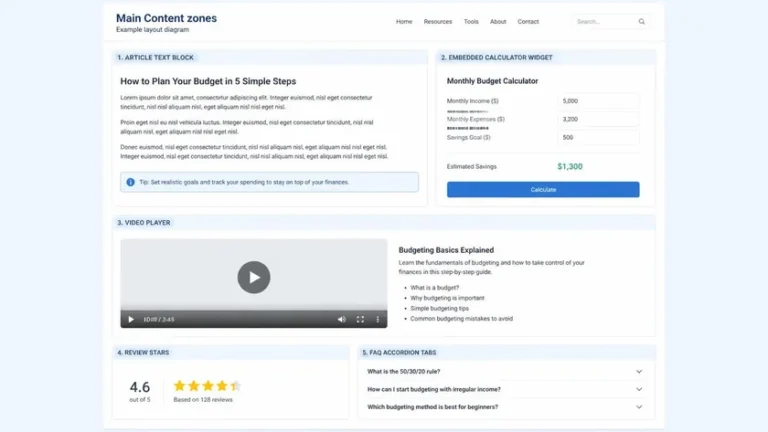
Task: Click the 'What is a budget?' bullet
Action: point(434,288)
